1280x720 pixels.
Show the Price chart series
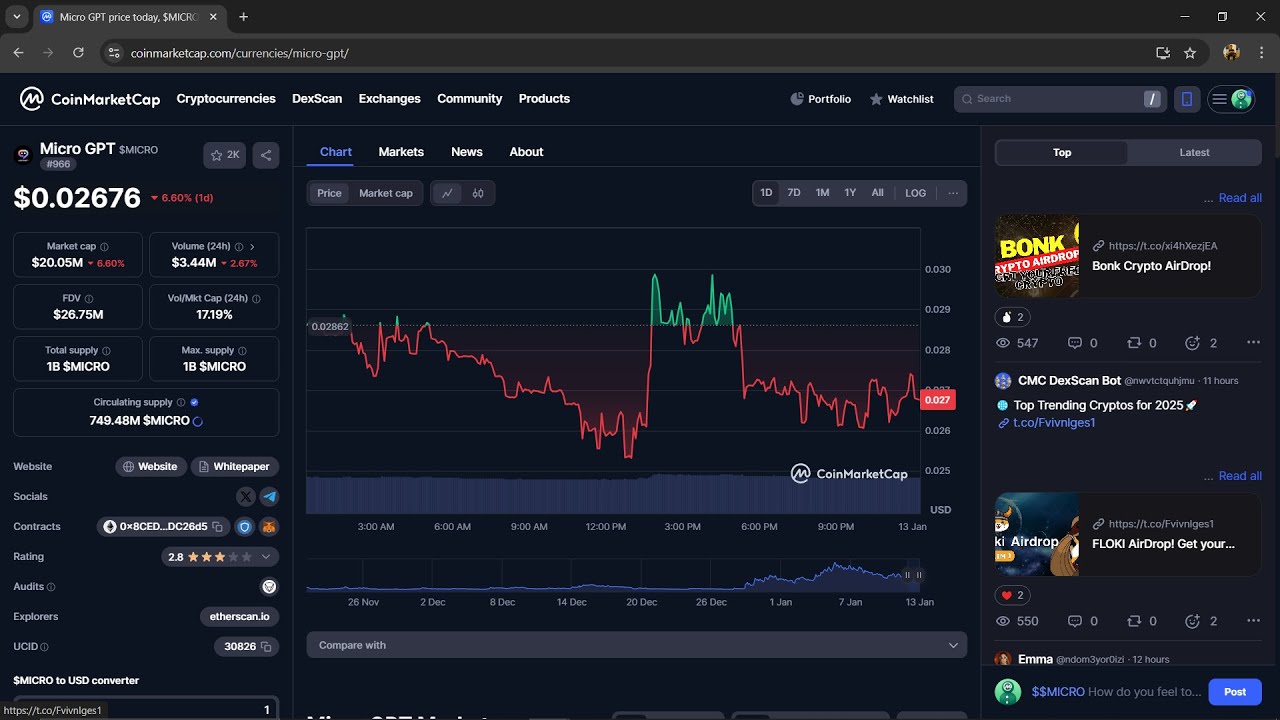click(329, 193)
